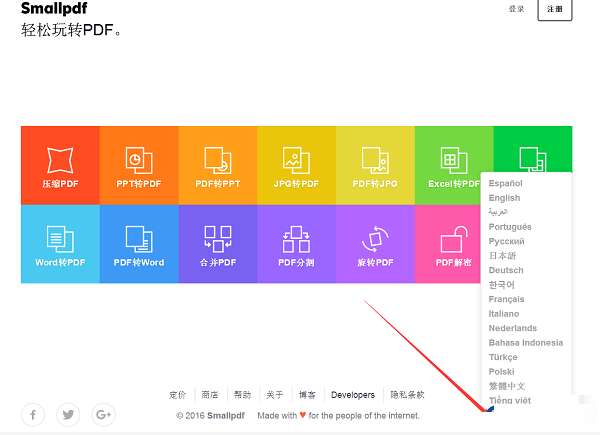Viewport: 600px width, 435px height.
Task: Open the 帮助 help footer link
Action: (242, 395)
